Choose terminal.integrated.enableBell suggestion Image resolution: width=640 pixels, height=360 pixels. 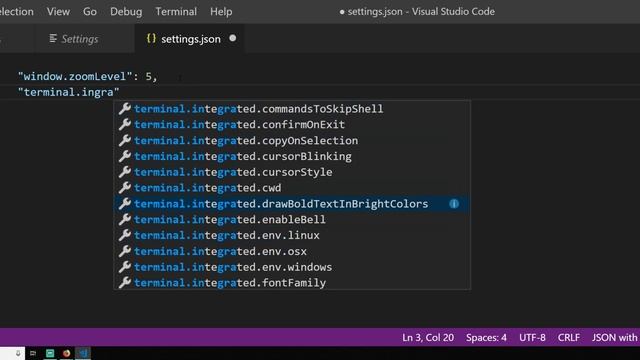292,220
